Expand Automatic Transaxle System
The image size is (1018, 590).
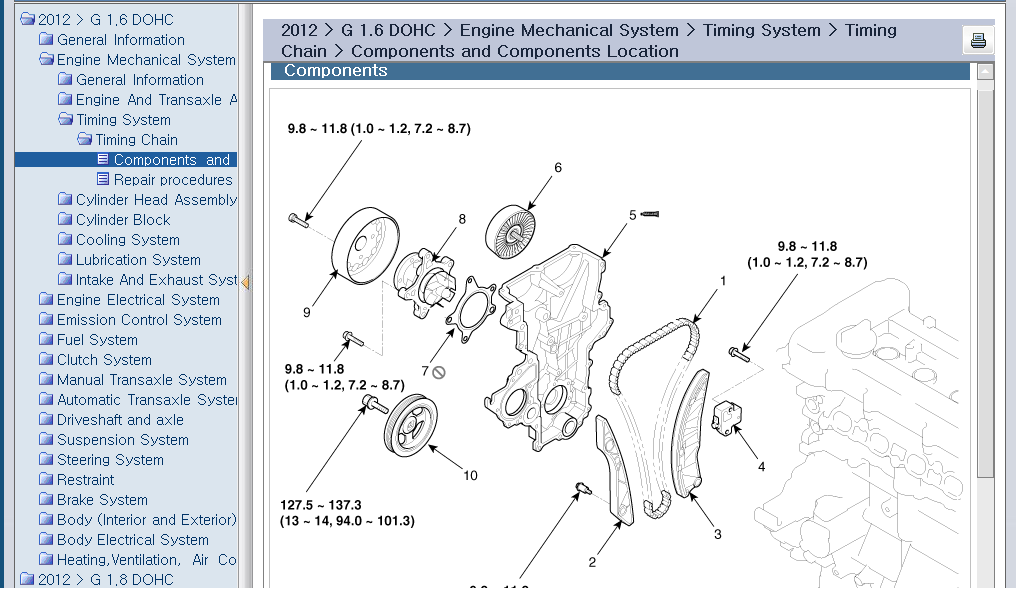click(x=147, y=400)
